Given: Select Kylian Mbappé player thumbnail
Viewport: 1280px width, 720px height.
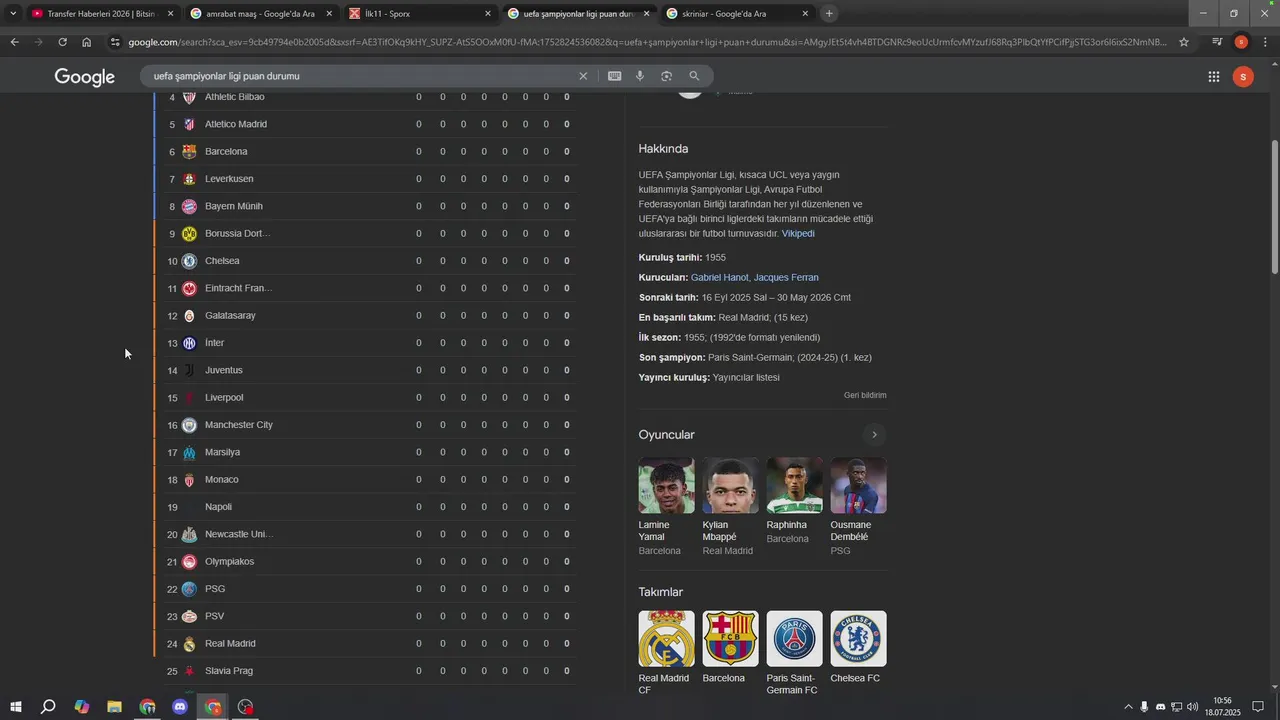Looking at the screenshot, I should pyautogui.click(x=730, y=486).
